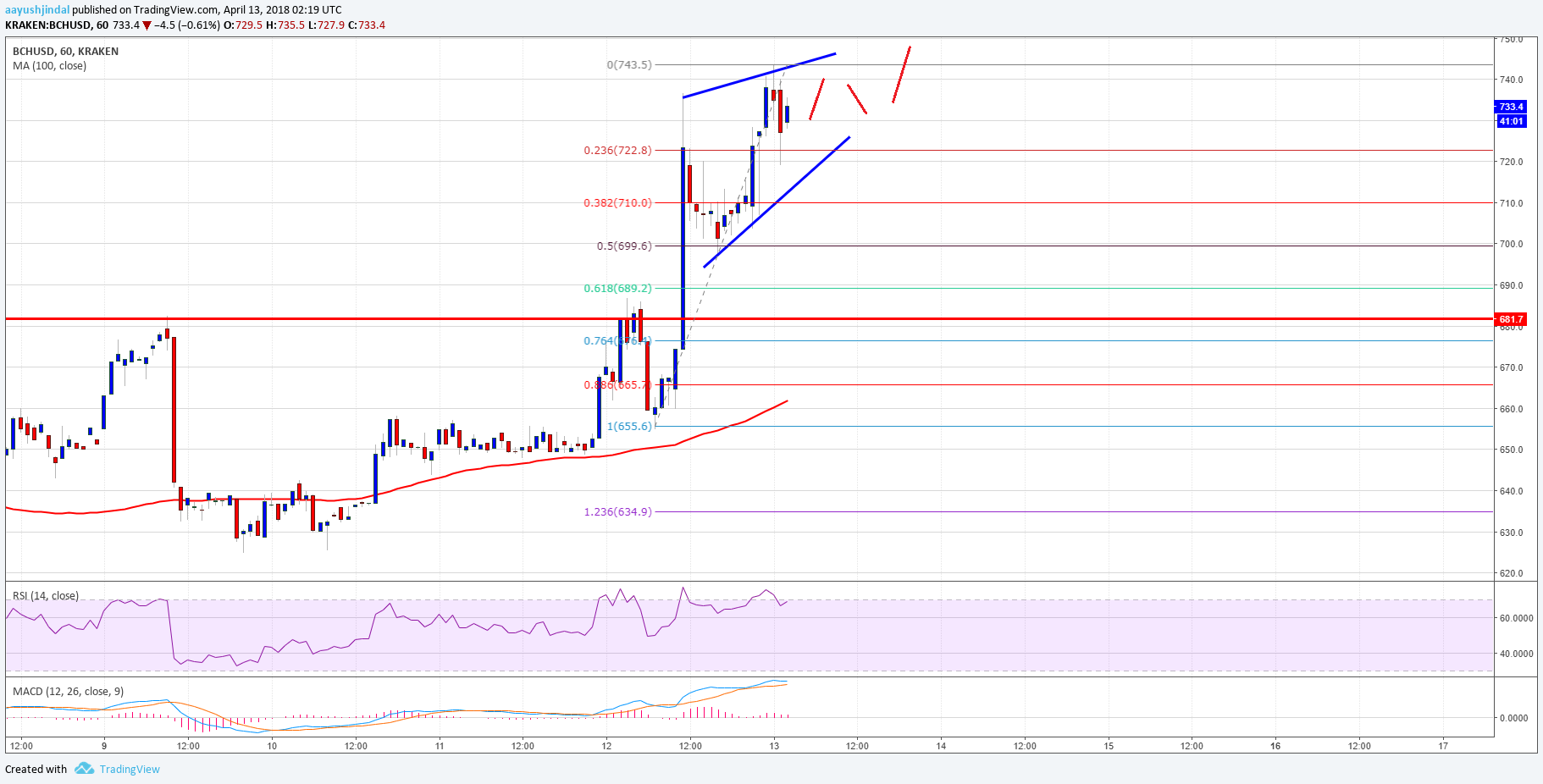Image resolution: width=1543 pixels, height=784 pixels.
Task: Select the MA (100, close) indicator label
Action: [49, 66]
